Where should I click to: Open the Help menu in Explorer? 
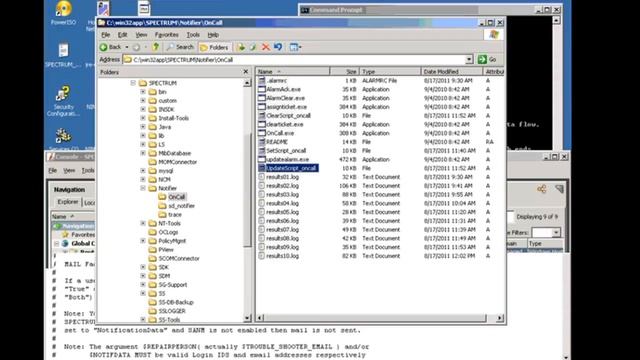[x=213, y=35]
